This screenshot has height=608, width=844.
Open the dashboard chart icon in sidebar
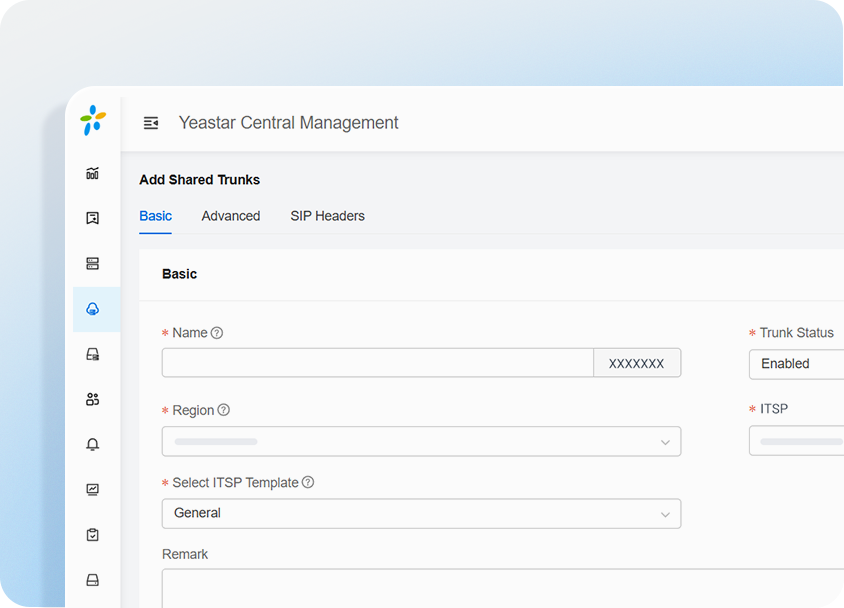pyautogui.click(x=93, y=173)
